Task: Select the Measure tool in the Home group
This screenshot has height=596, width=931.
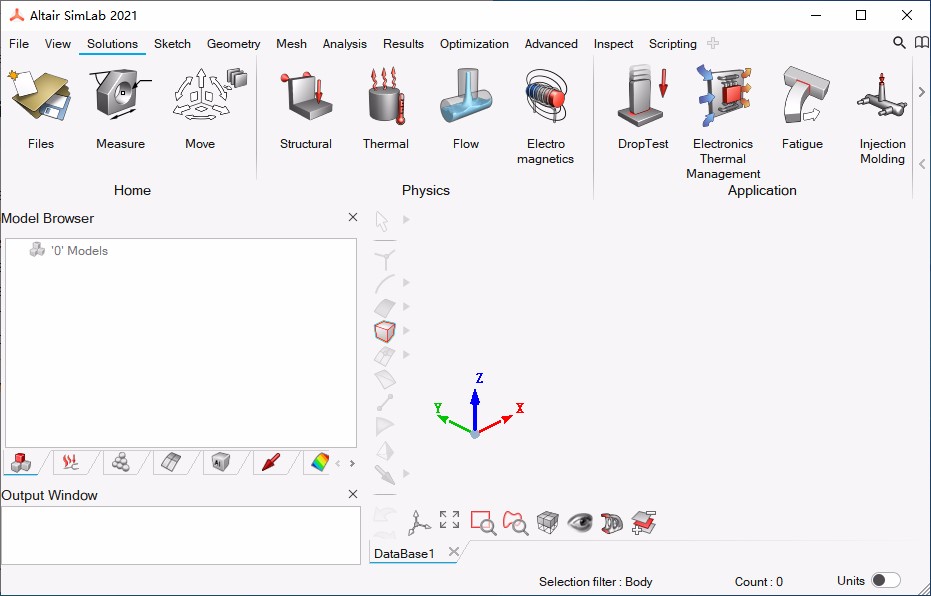Action: 119,97
